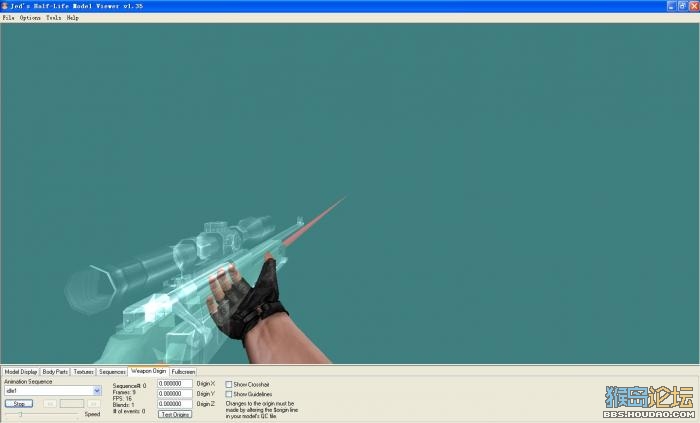Click the "FPS: 16" text

(122, 398)
